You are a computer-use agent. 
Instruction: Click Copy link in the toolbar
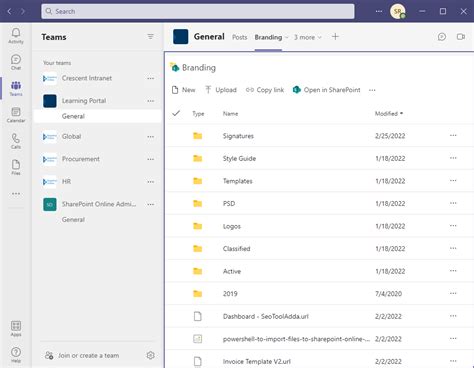pos(265,90)
